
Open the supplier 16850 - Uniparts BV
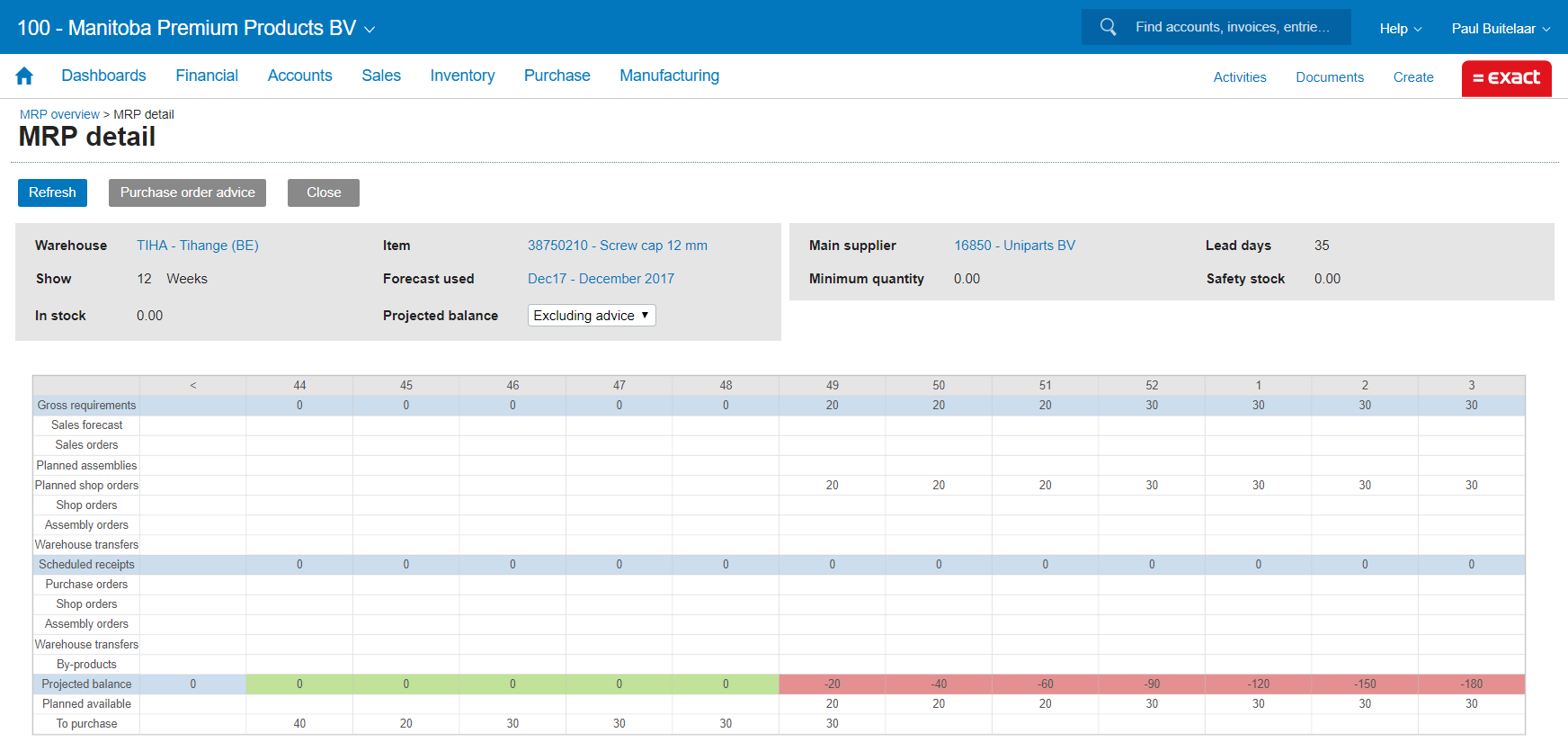coord(1014,246)
